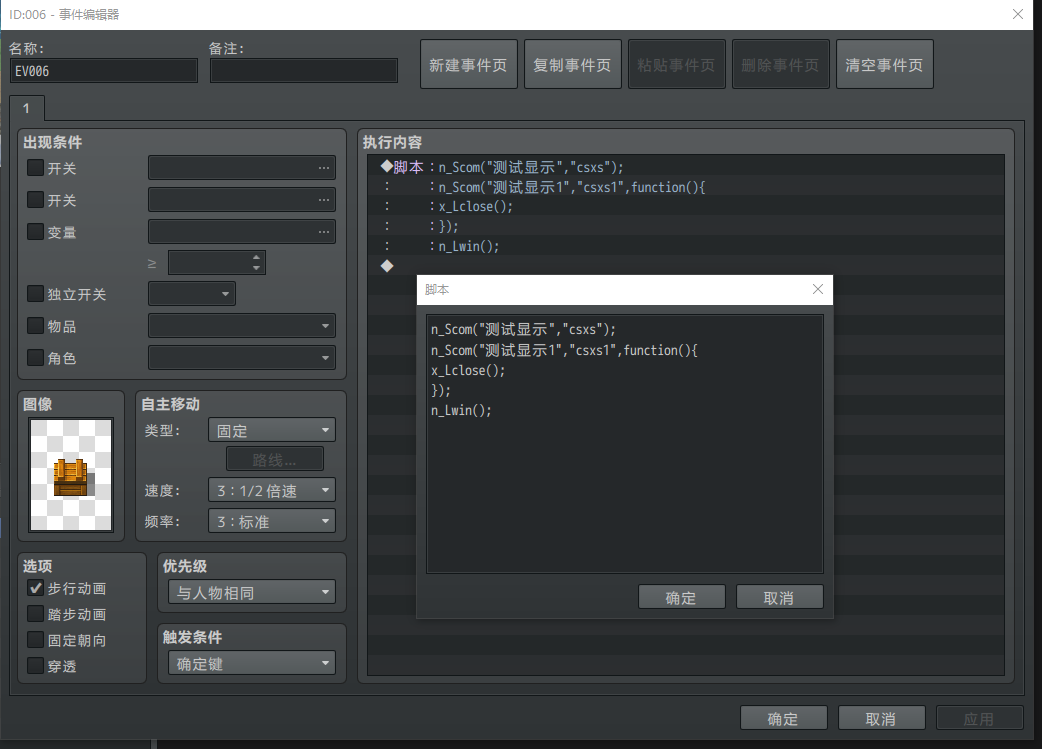
Task: Open the 优先级 priority dropdown
Action: click(x=252, y=592)
